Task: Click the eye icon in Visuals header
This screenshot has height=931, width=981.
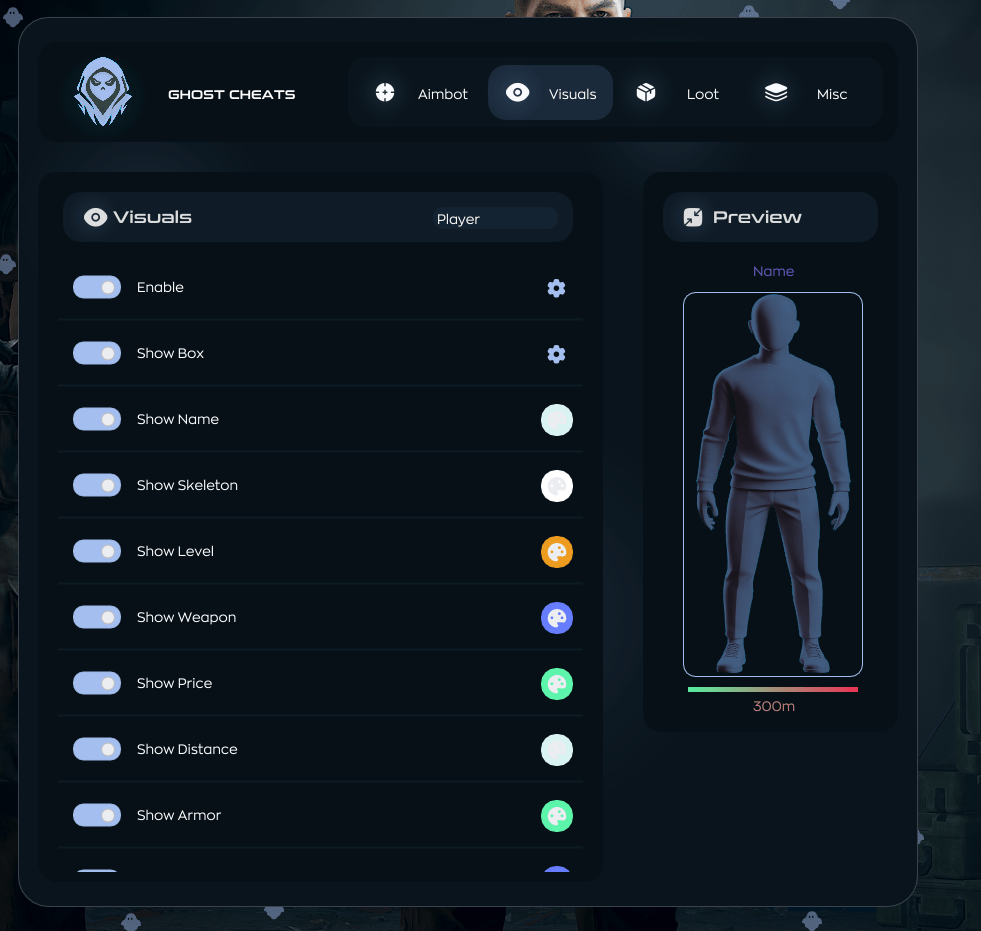Action: [x=95, y=217]
